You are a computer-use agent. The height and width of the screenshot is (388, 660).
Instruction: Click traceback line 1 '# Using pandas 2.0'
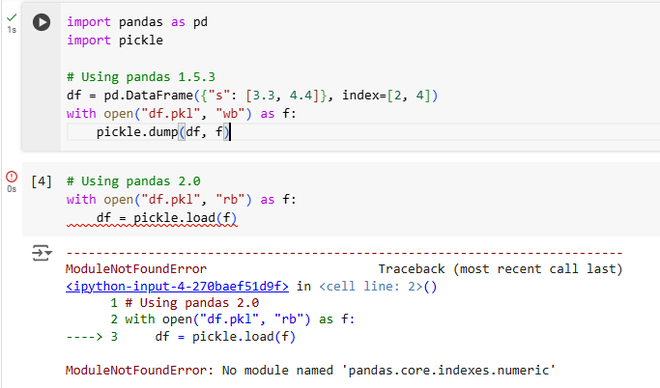click(x=185, y=303)
